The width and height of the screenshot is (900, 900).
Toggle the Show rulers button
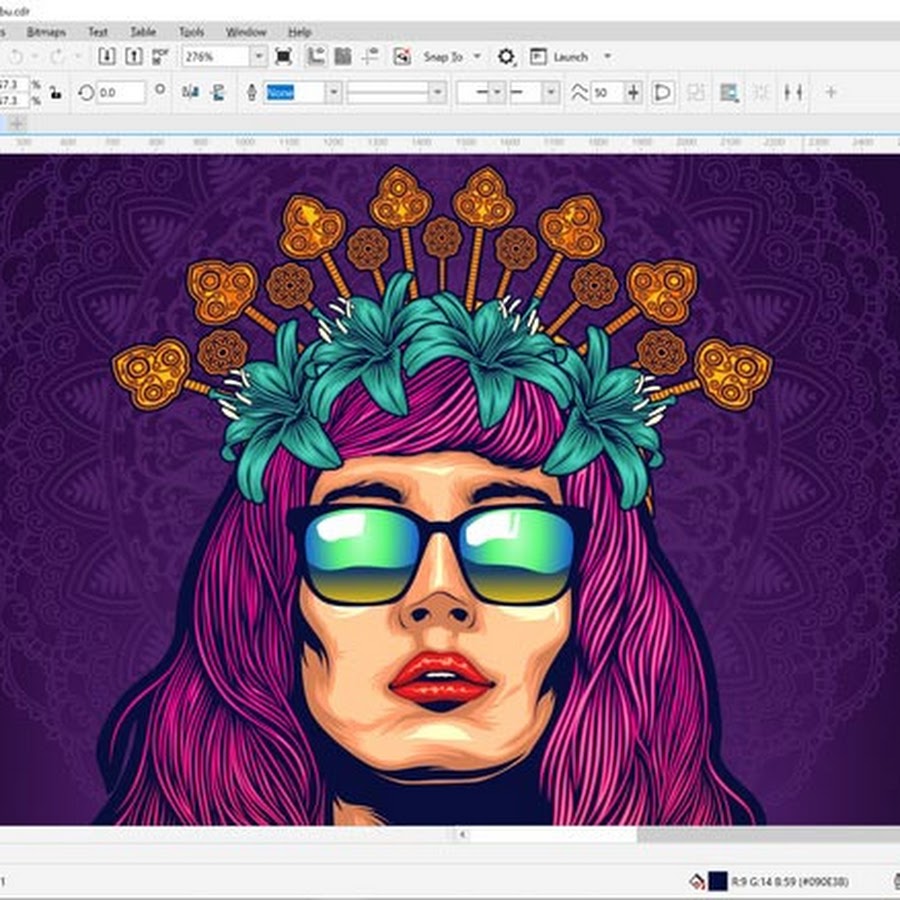tap(317, 56)
